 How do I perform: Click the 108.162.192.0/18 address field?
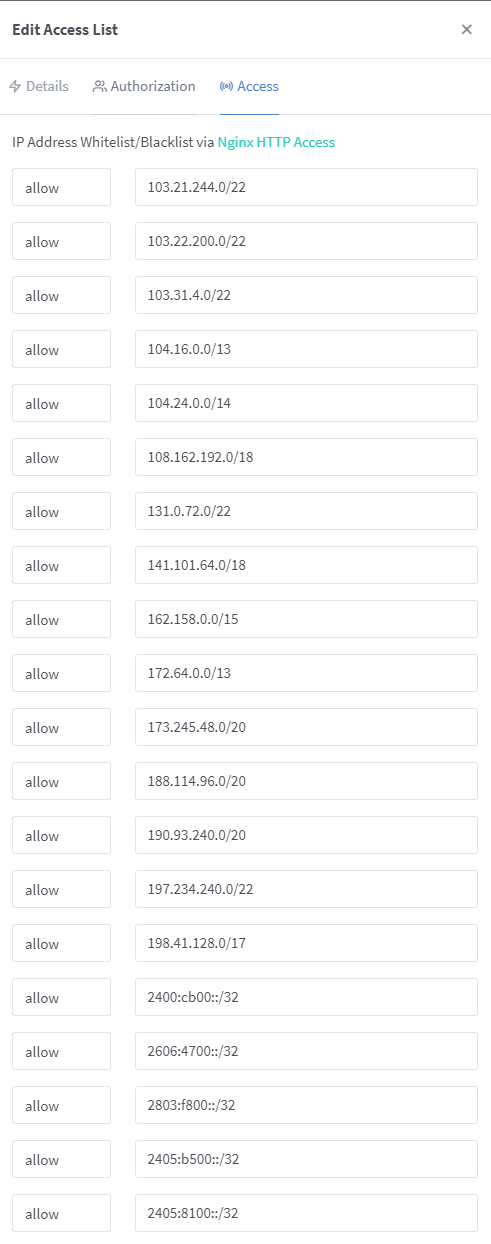306,458
